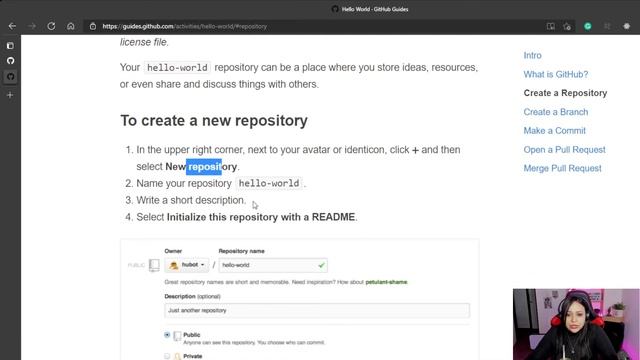This screenshot has width=640, height=360.
Task: Switch to the first GitHub vertical tab
Action: click(x=10, y=61)
